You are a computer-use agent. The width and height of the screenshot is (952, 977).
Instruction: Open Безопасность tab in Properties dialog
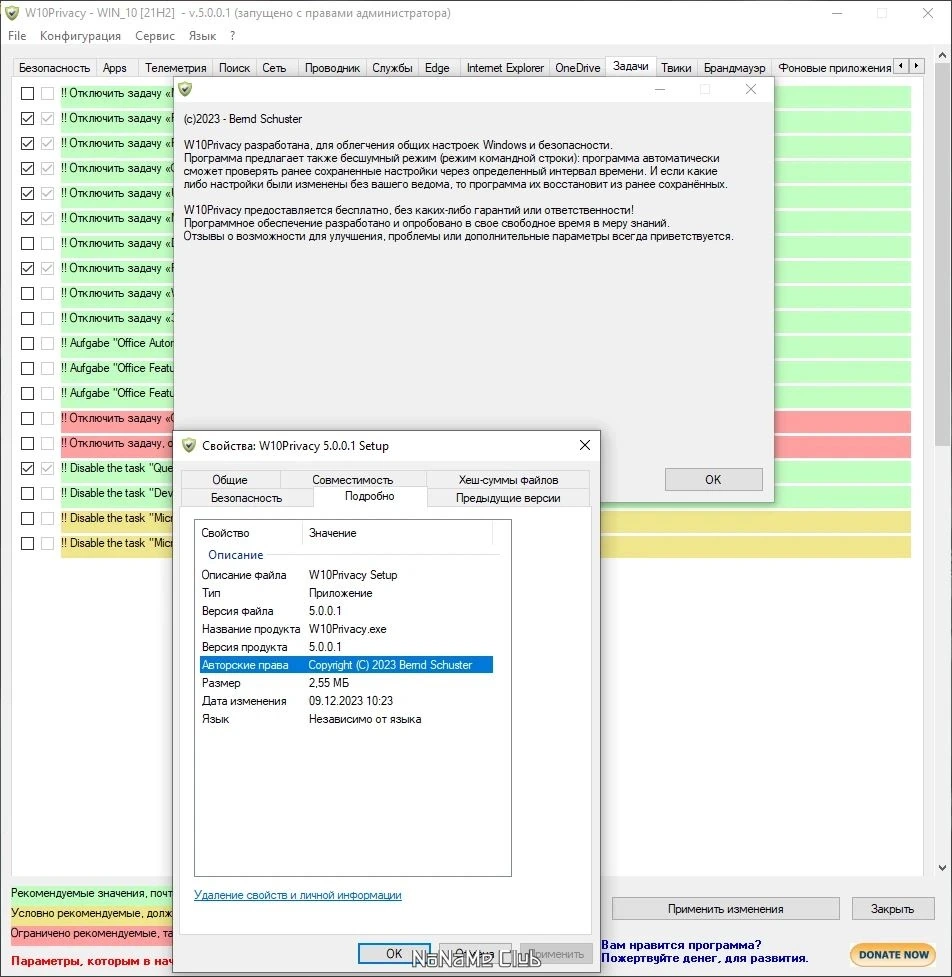246,498
